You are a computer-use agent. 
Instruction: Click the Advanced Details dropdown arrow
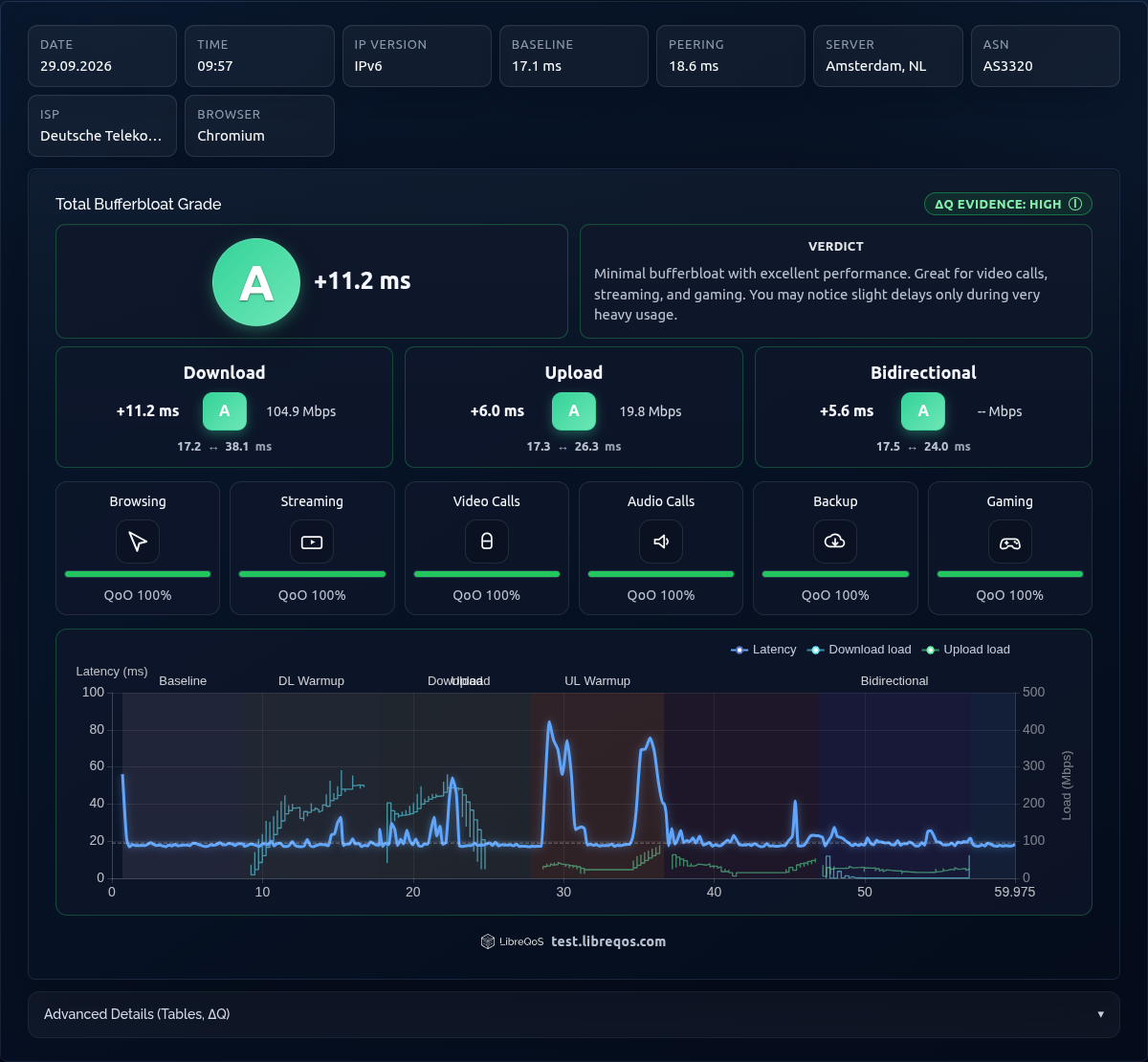[1101, 1014]
